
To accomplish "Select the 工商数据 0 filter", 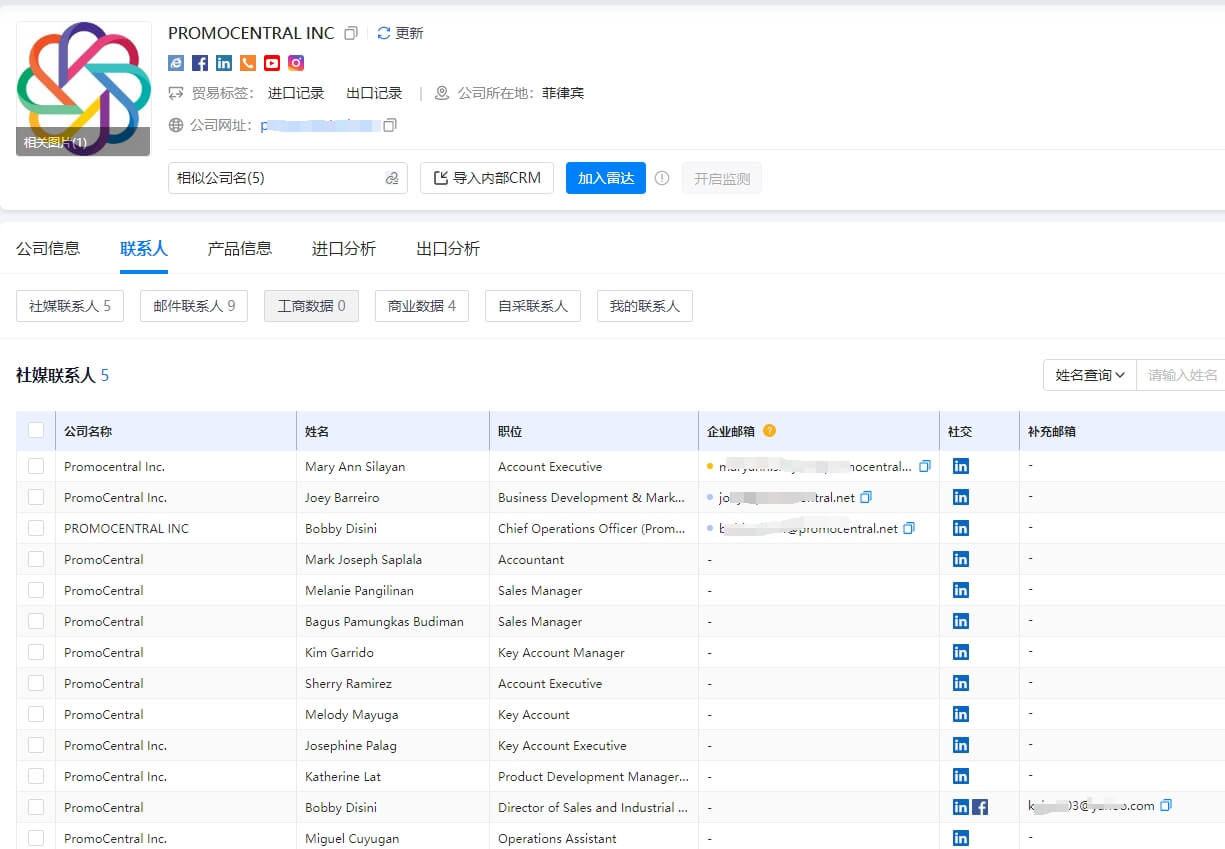I will point(311,306).
